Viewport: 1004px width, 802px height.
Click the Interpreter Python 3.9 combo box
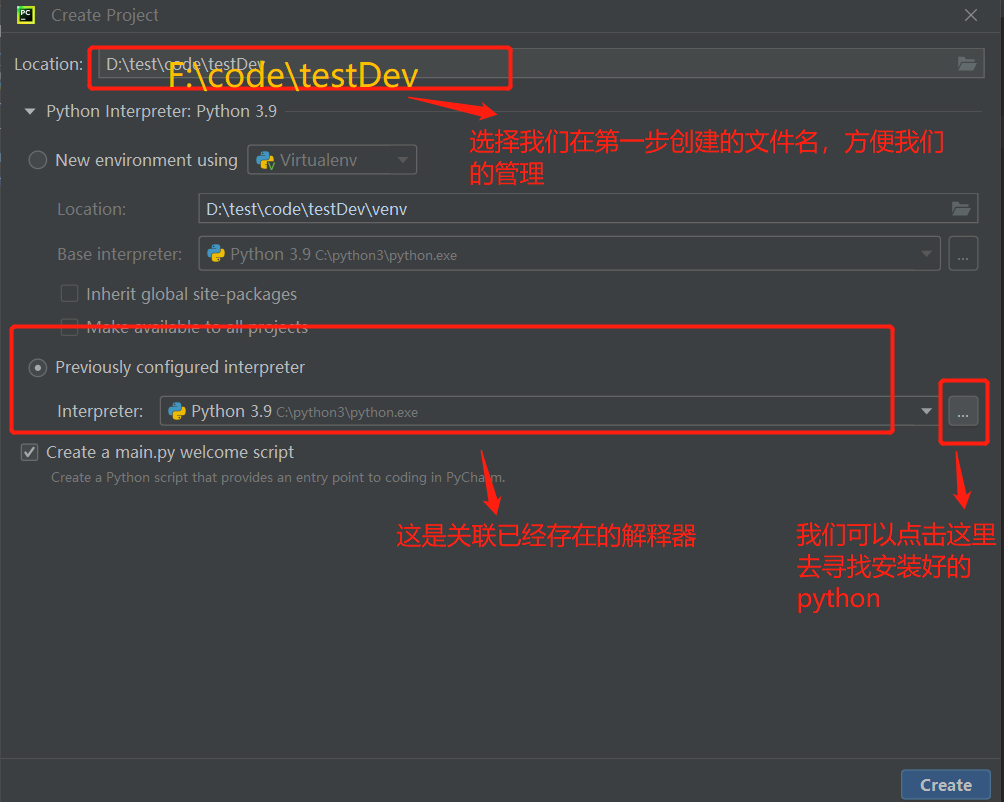(550, 412)
